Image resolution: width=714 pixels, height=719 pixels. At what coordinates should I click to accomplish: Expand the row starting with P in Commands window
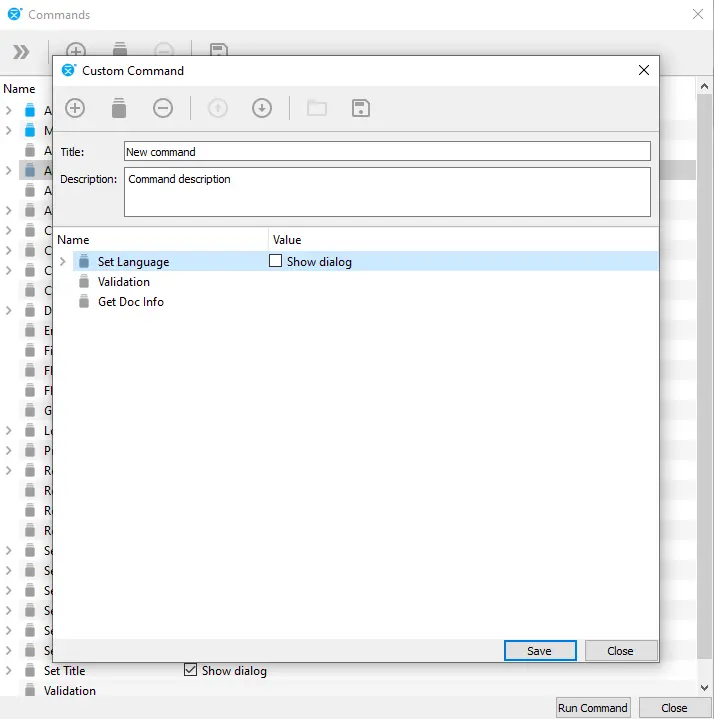click(x=9, y=450)
